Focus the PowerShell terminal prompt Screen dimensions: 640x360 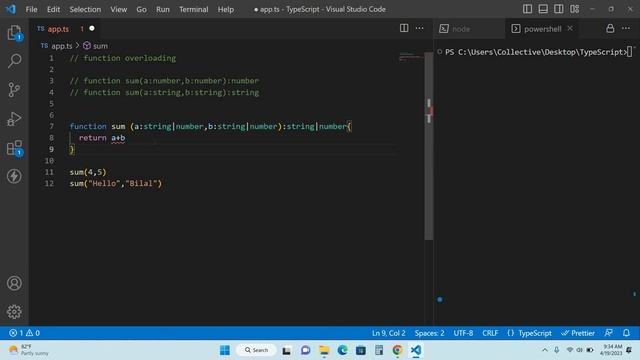(536, 52)
